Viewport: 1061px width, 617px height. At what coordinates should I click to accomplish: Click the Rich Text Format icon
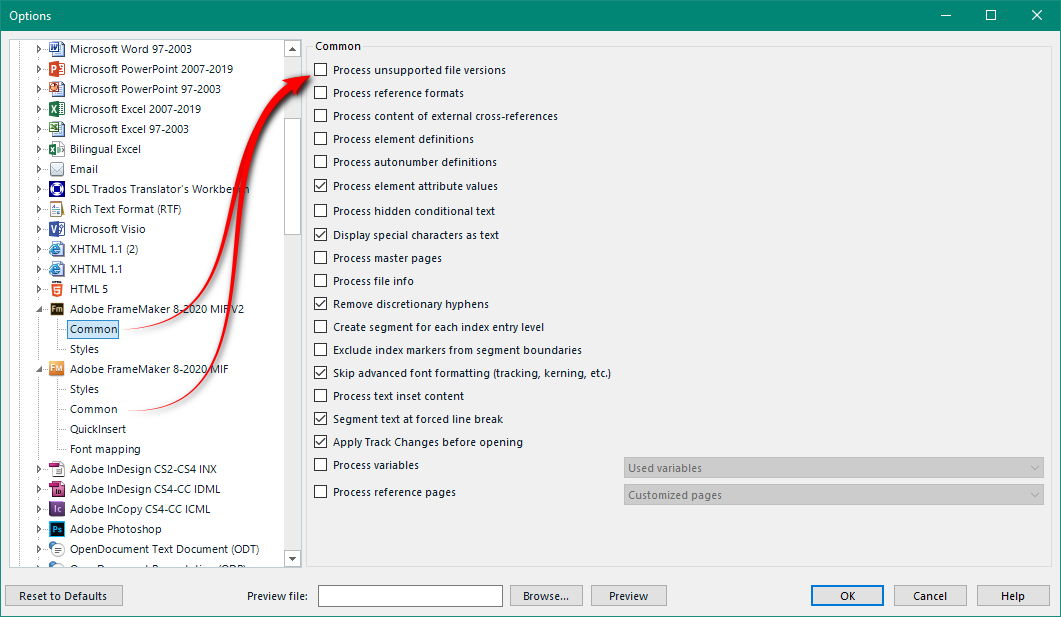pos(58,209)
